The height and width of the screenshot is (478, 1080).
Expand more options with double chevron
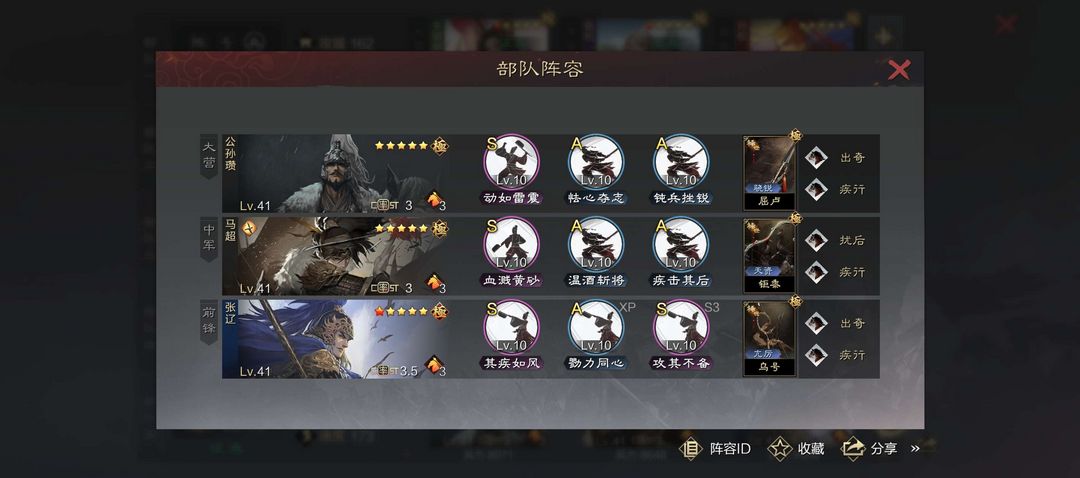tap(915, 448)
